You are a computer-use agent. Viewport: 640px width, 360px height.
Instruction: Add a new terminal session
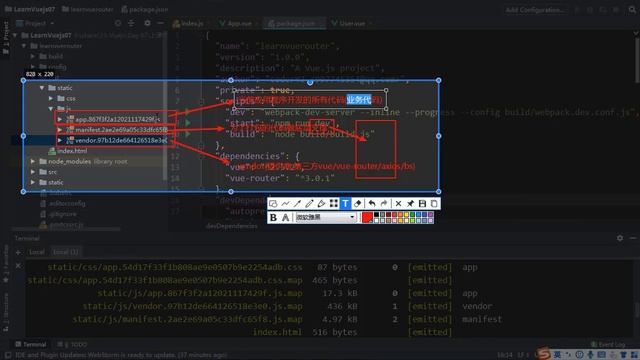click(18, 252)
